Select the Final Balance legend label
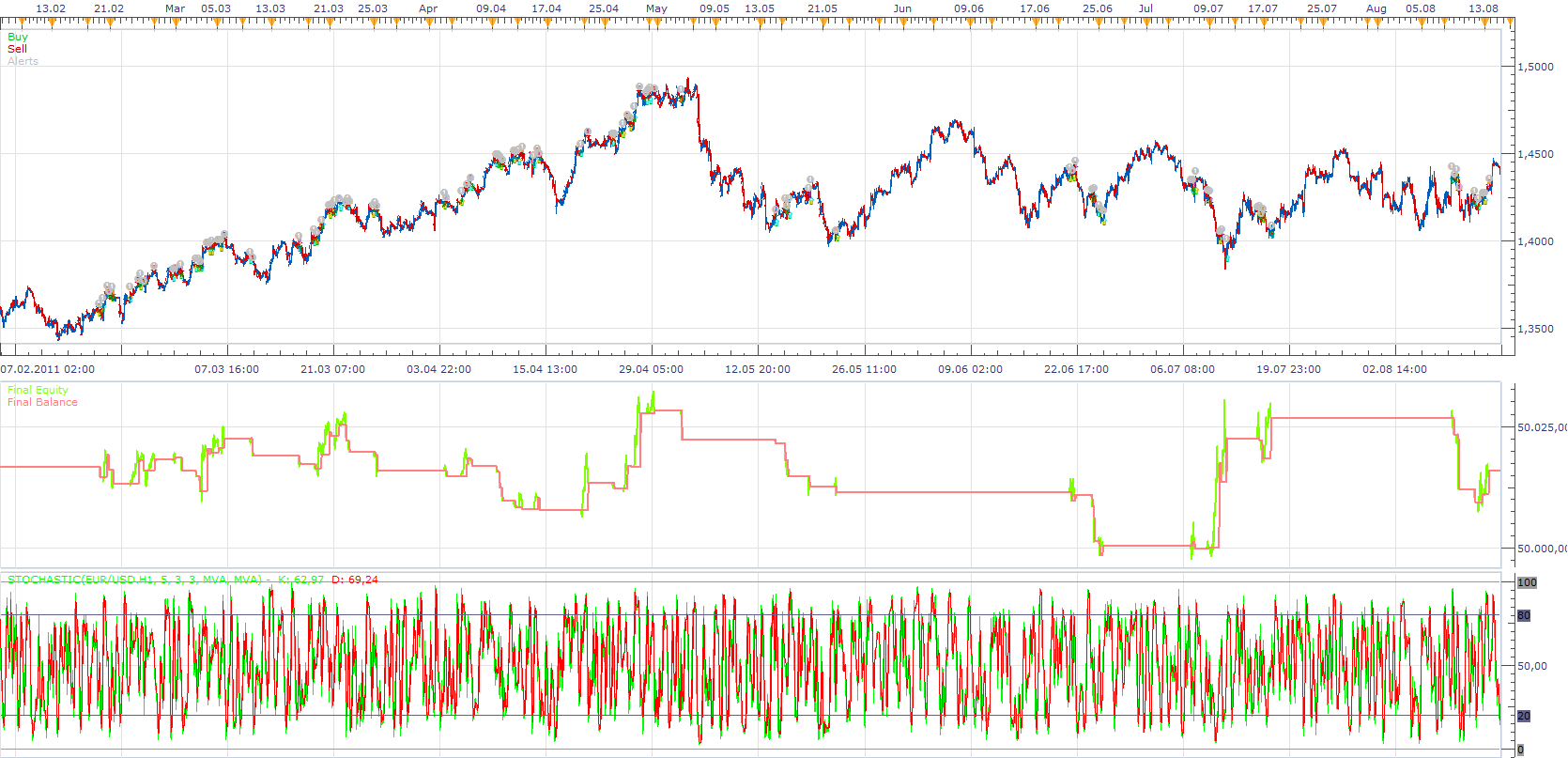Image resolution: width=1568 pixels, height=758 pixels. tap(42, 402)
